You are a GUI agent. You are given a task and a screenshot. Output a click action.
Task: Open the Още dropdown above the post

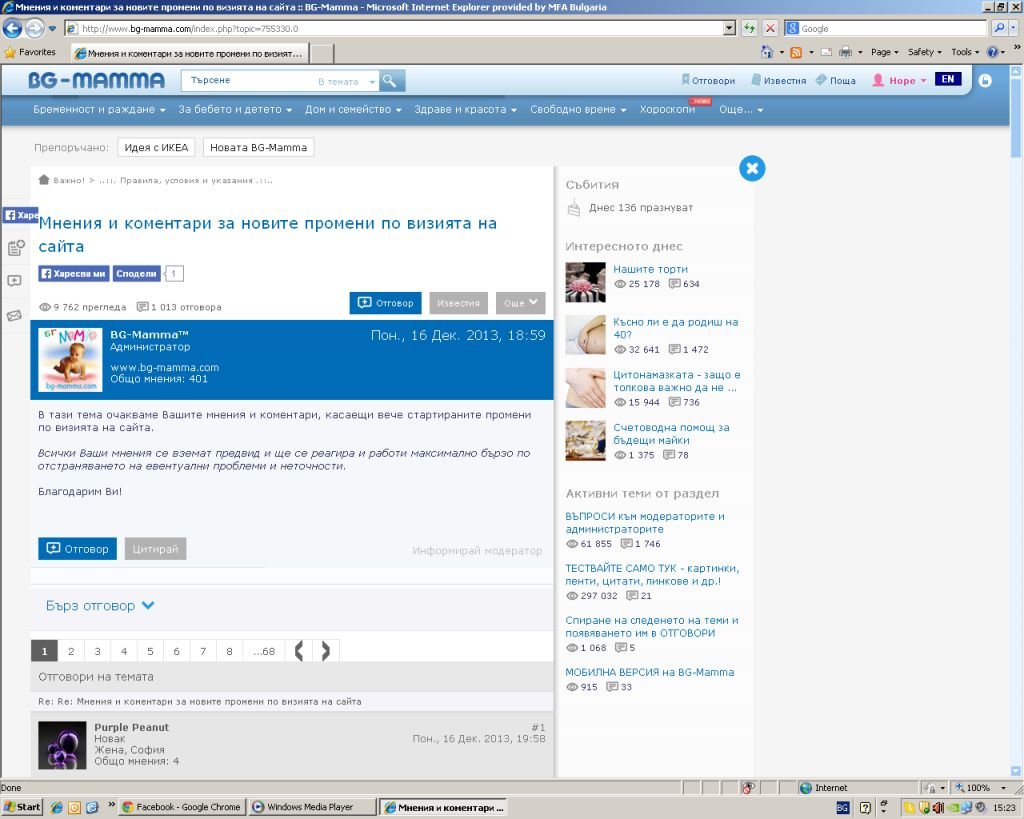coord(520,303)
